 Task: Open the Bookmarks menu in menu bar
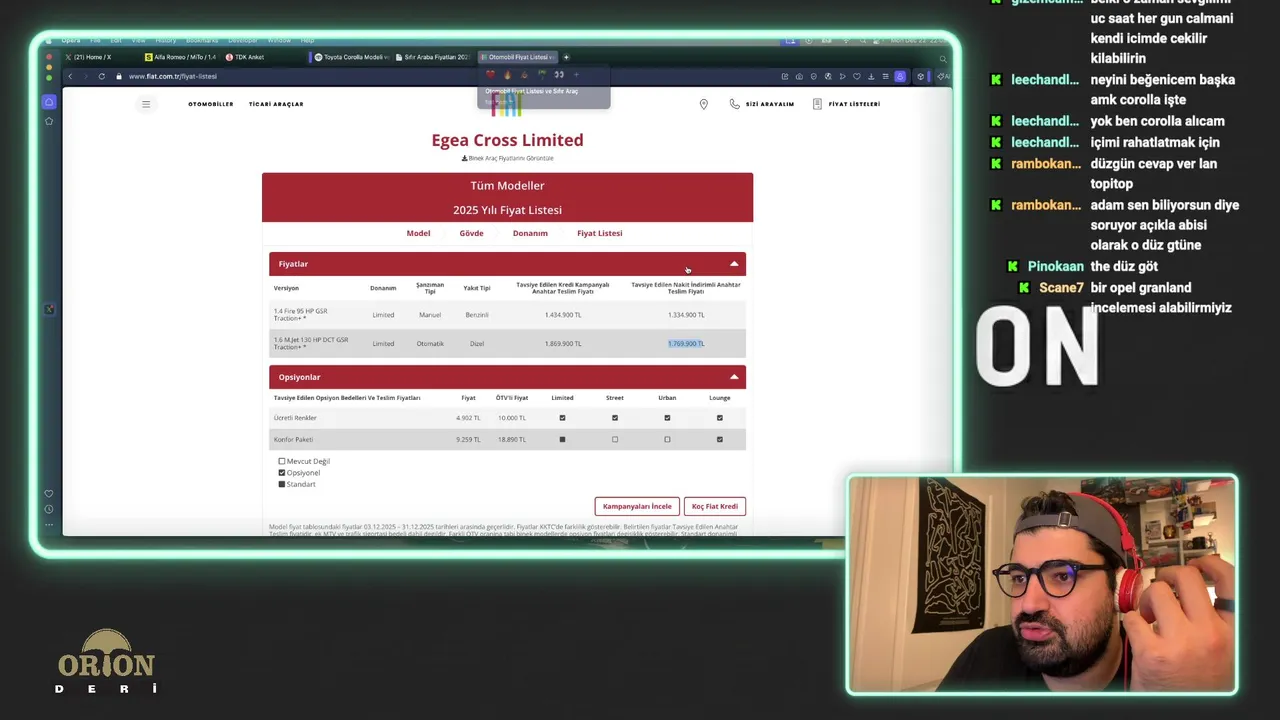(x=202, y=41)
